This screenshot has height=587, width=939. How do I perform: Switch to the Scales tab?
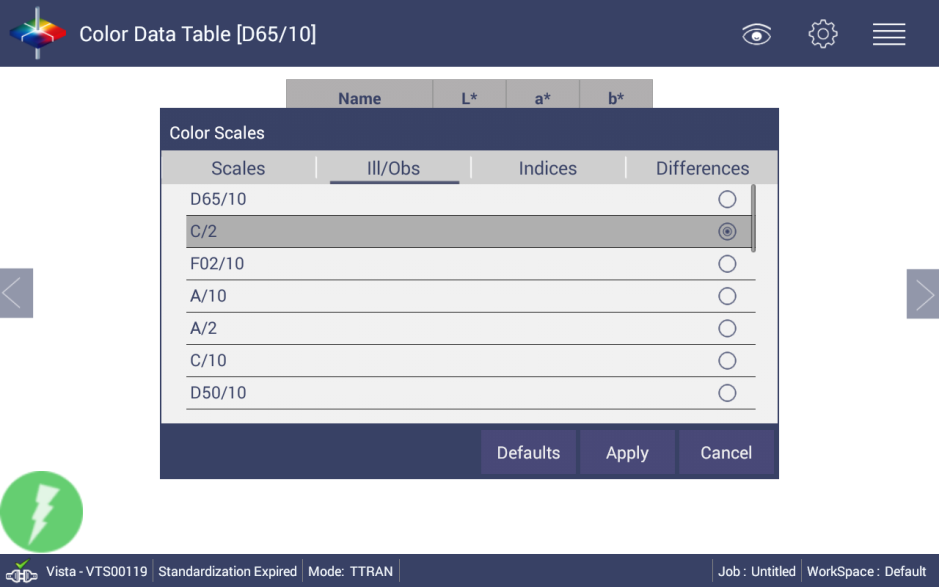238,168
